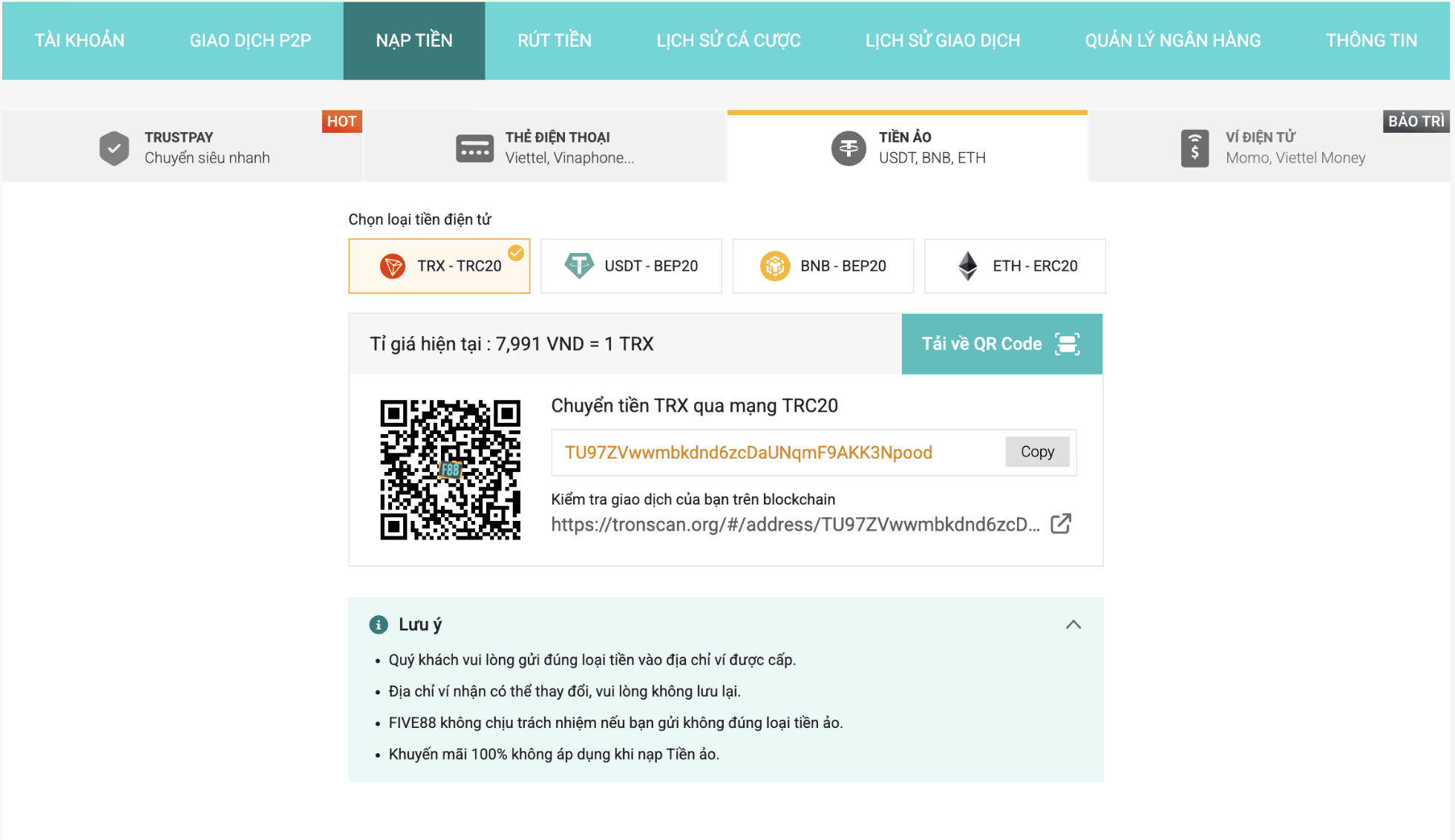This screenshot has height=840, width=1455.
Task: Select USDT - BEP20 currency option
Action: pos(631,266)
